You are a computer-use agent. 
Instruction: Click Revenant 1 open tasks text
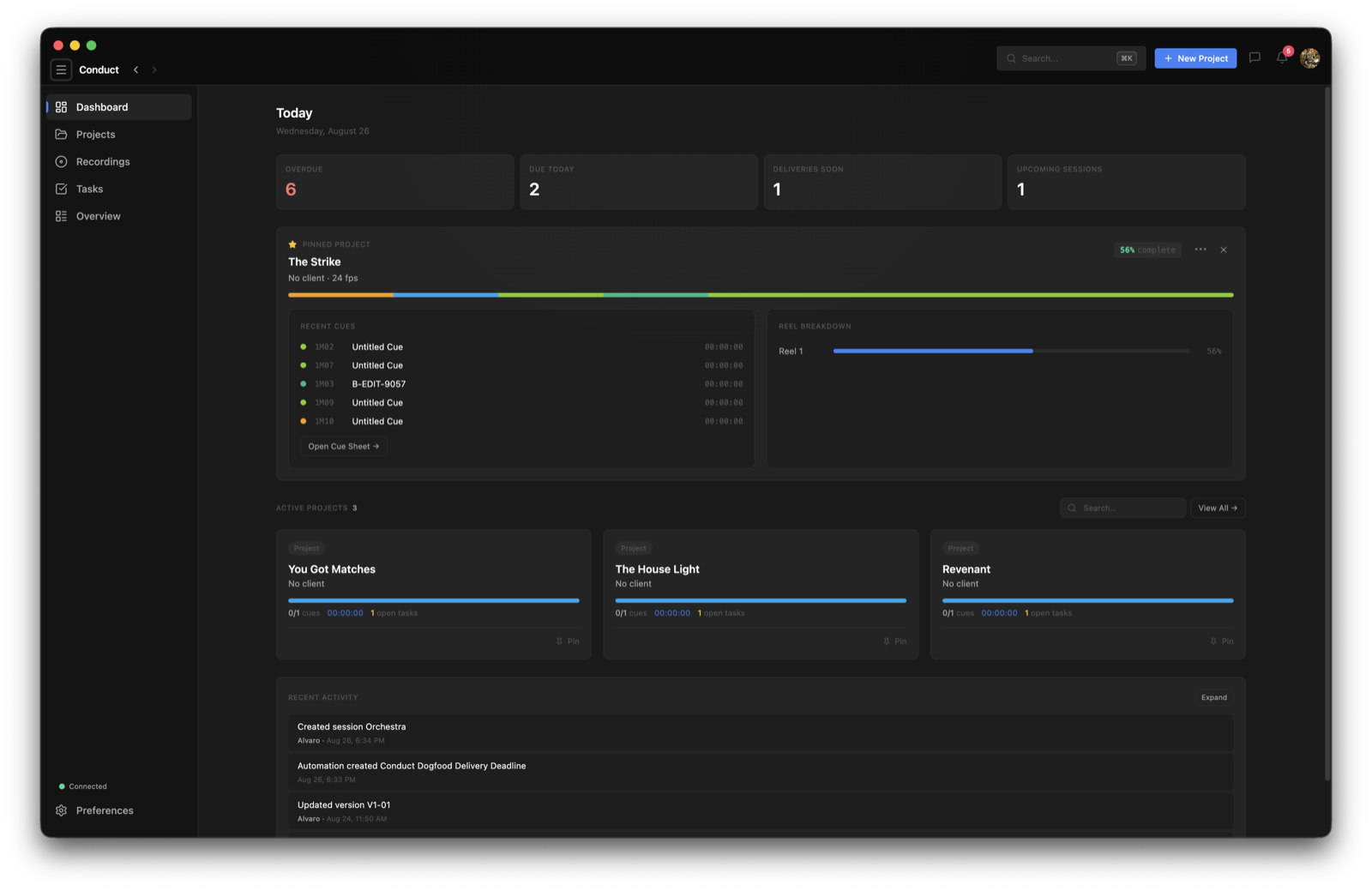1048,613
